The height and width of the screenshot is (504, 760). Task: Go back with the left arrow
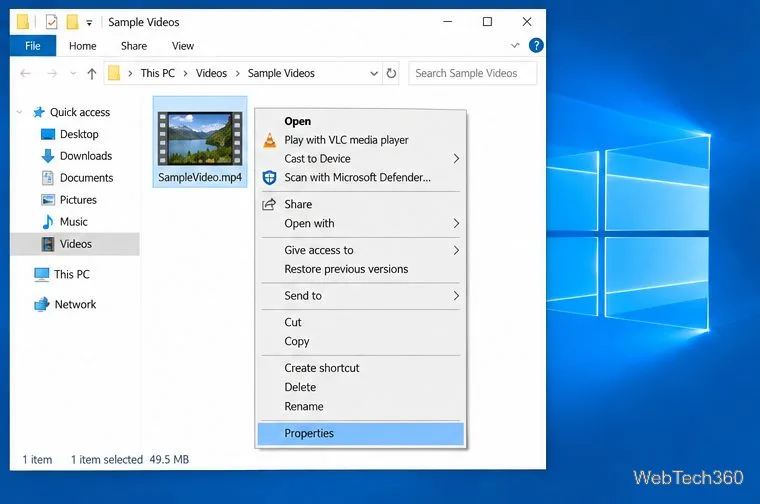(26, 73)
